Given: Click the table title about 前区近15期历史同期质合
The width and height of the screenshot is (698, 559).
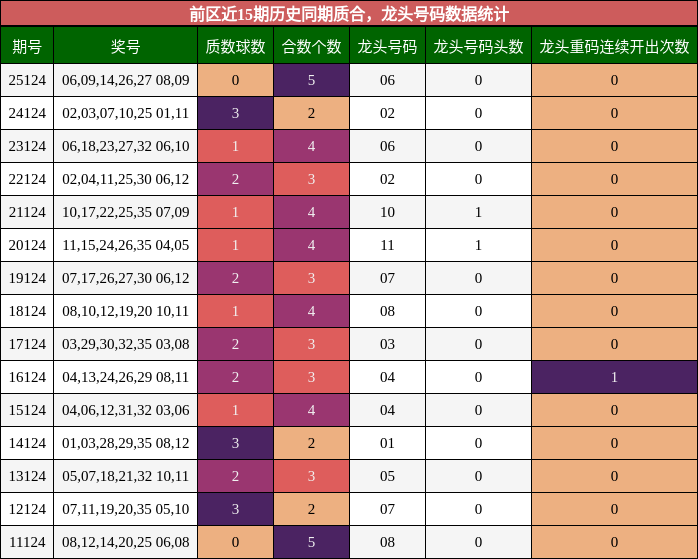Looking at the screenshot, I should coord(349,14).
